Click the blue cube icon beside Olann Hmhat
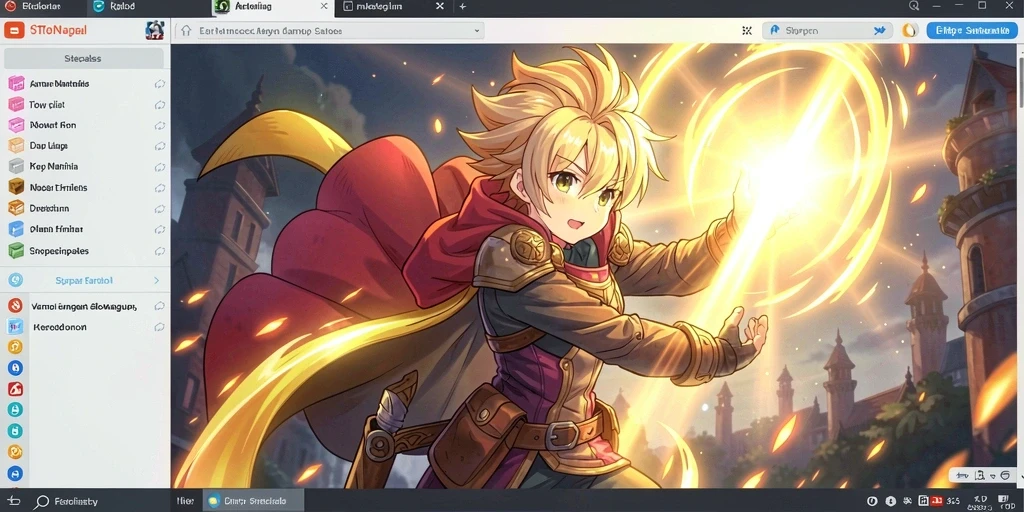 coord(16,229)
